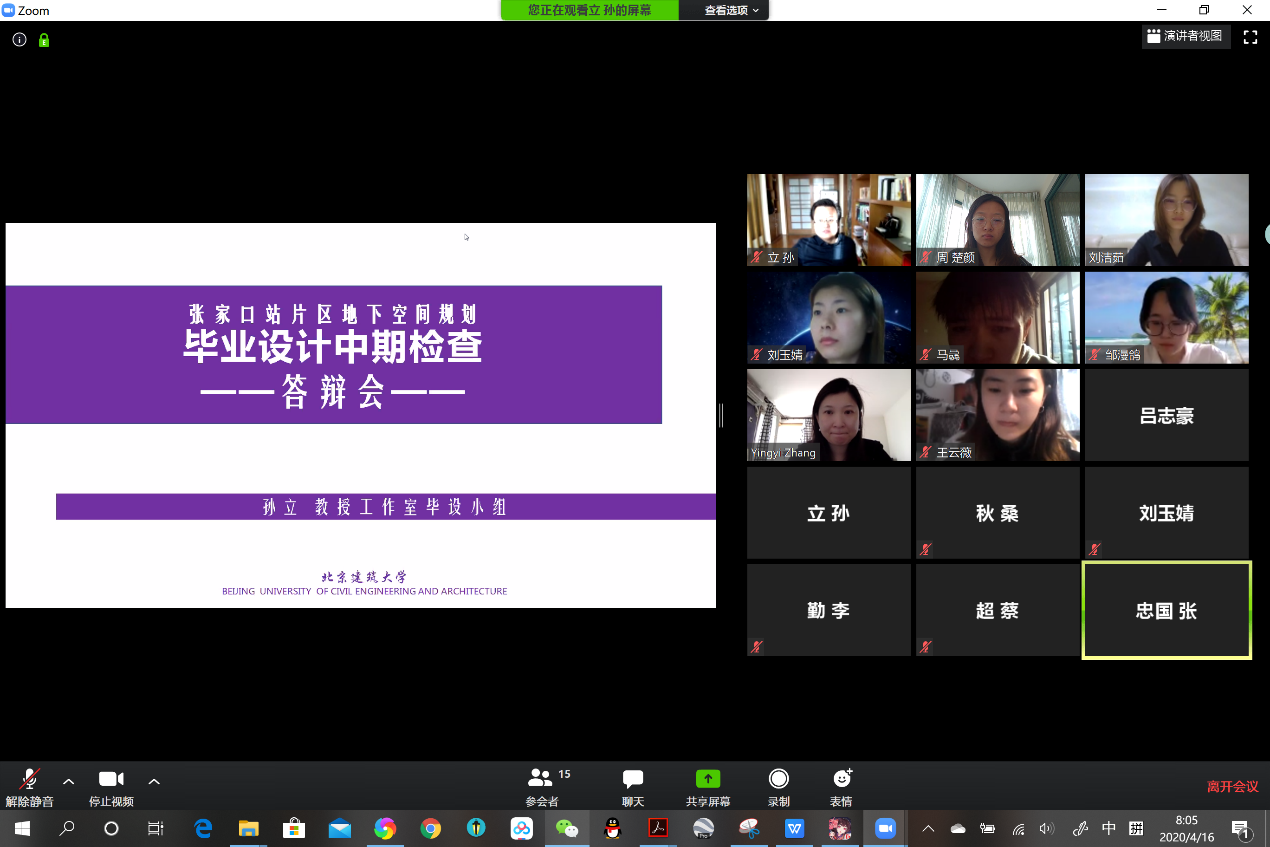Viewport: 1270px width, 847px height.
Task: Click the green Share Screen icon
Action: click(x=707, y=779)
